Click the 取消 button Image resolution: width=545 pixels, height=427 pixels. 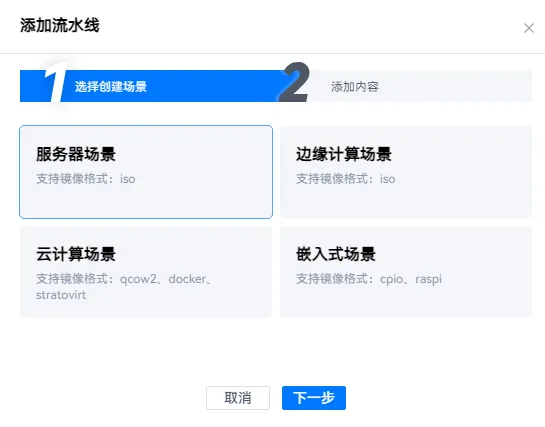pos(238,398)
